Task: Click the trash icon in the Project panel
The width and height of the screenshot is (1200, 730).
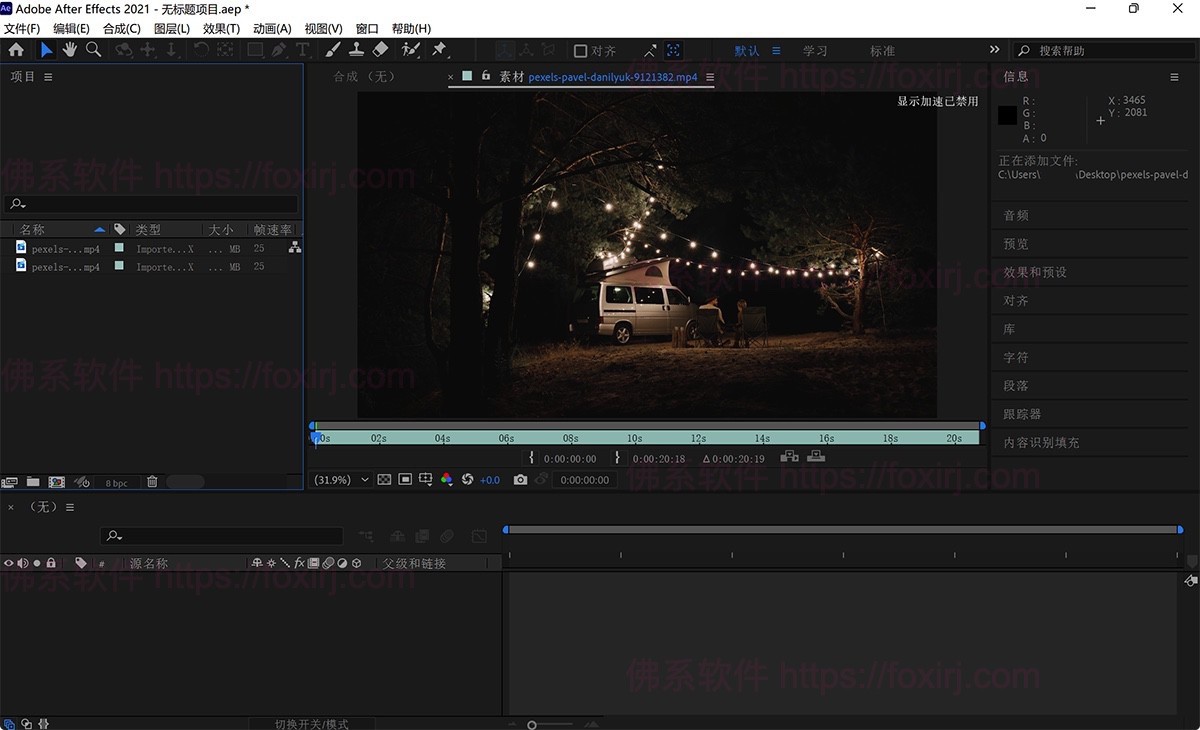Action: [x=152, y=482]
